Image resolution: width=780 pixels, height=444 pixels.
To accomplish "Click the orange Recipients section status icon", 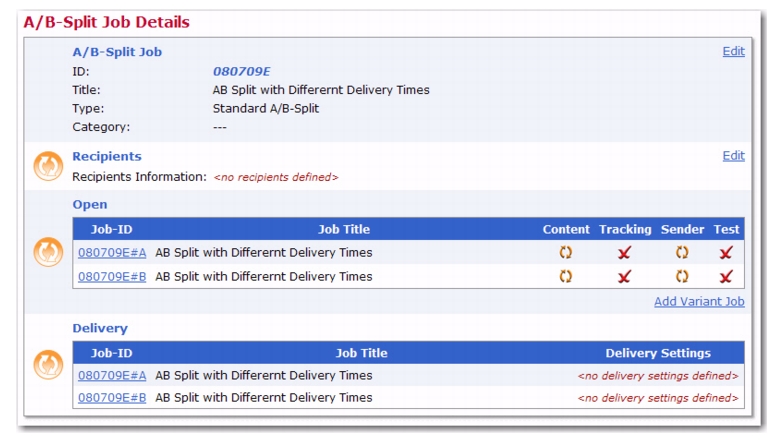I will pyautogui.click(x=48, y=166).
